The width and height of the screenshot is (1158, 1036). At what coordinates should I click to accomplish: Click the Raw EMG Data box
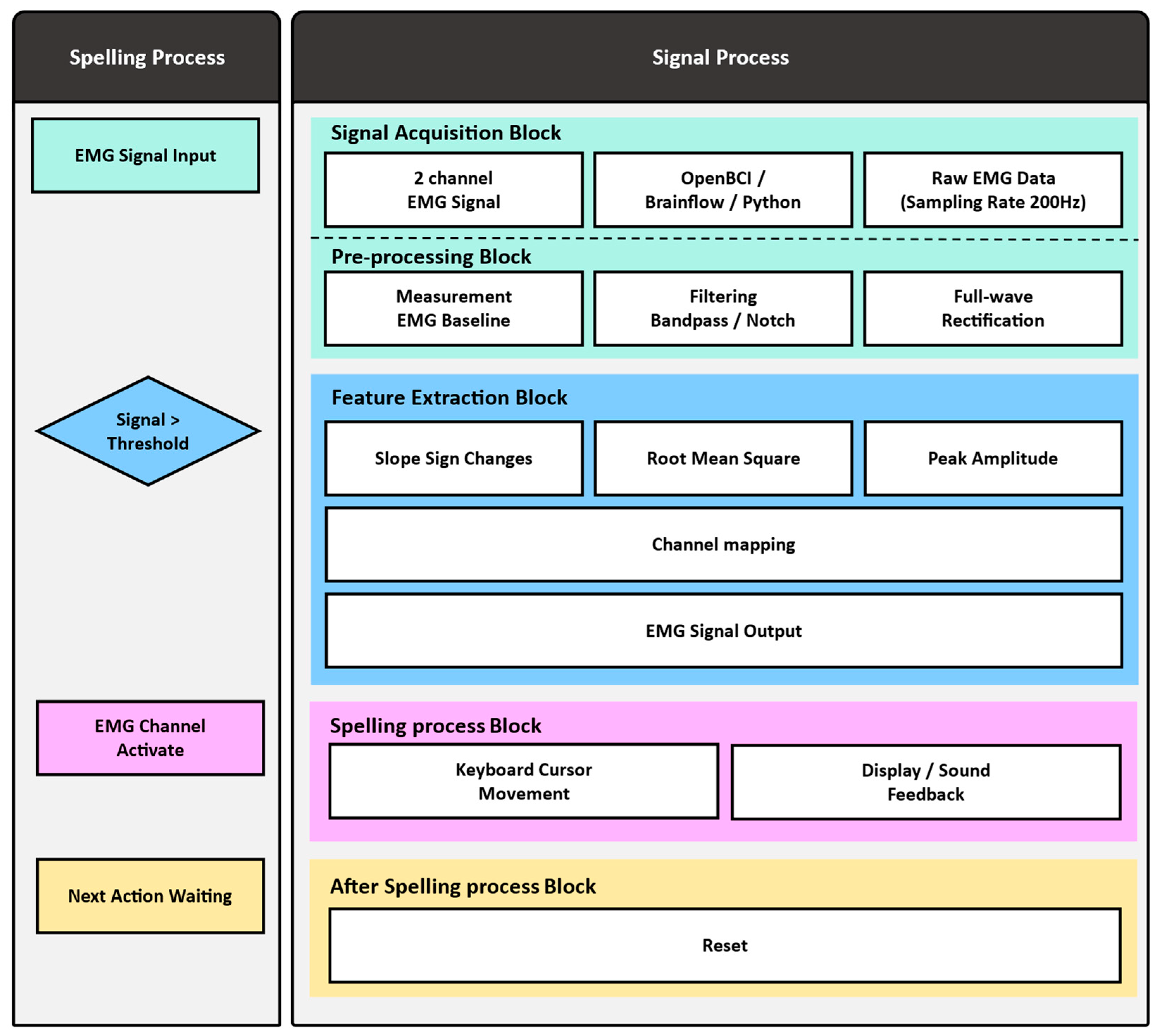click(x=993, y=189)
